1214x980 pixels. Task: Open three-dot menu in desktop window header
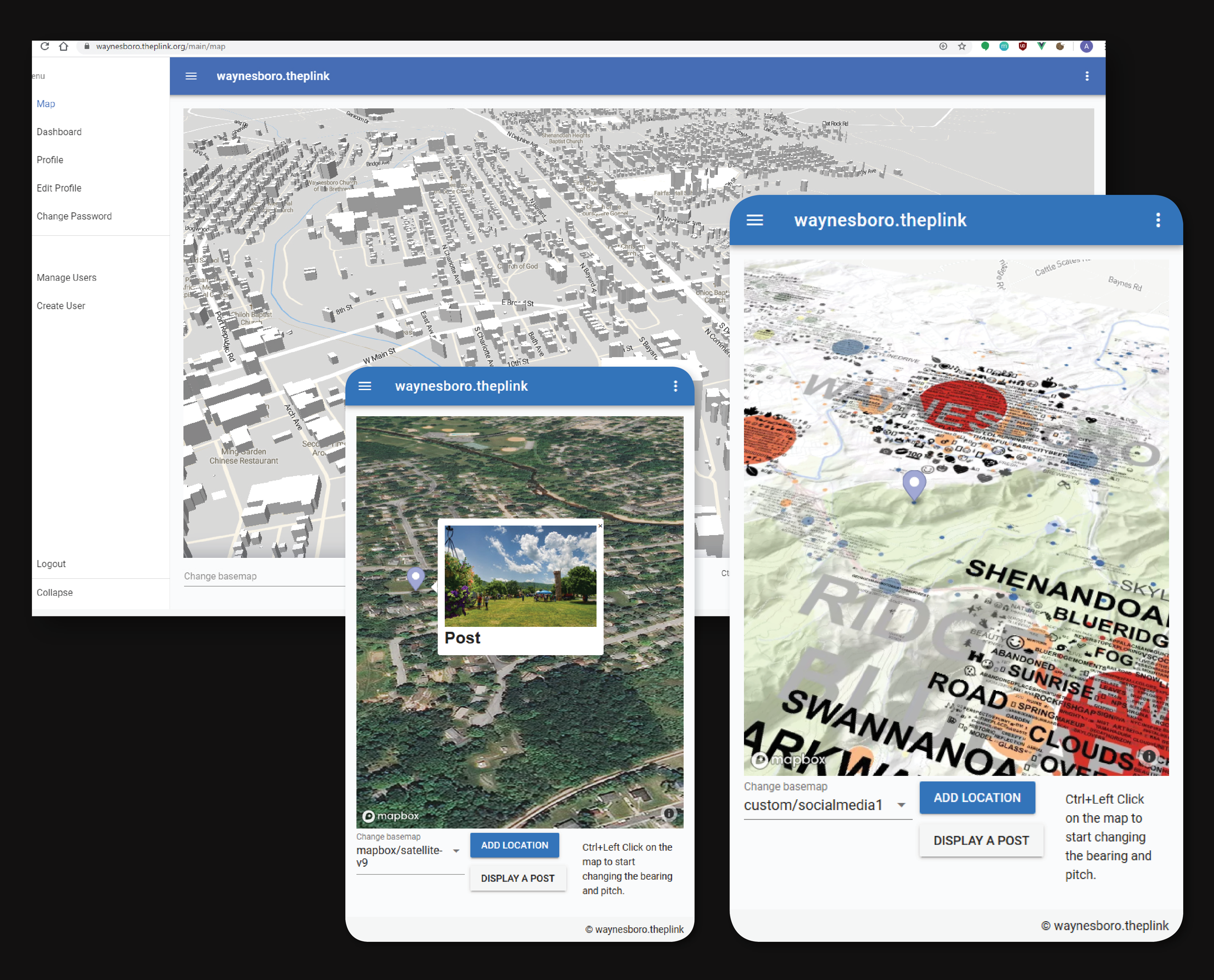coord(1087,76)
